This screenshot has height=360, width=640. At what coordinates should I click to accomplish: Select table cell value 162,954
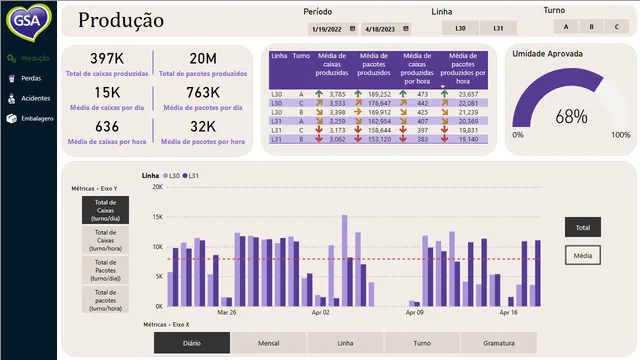tap(380, 121)
